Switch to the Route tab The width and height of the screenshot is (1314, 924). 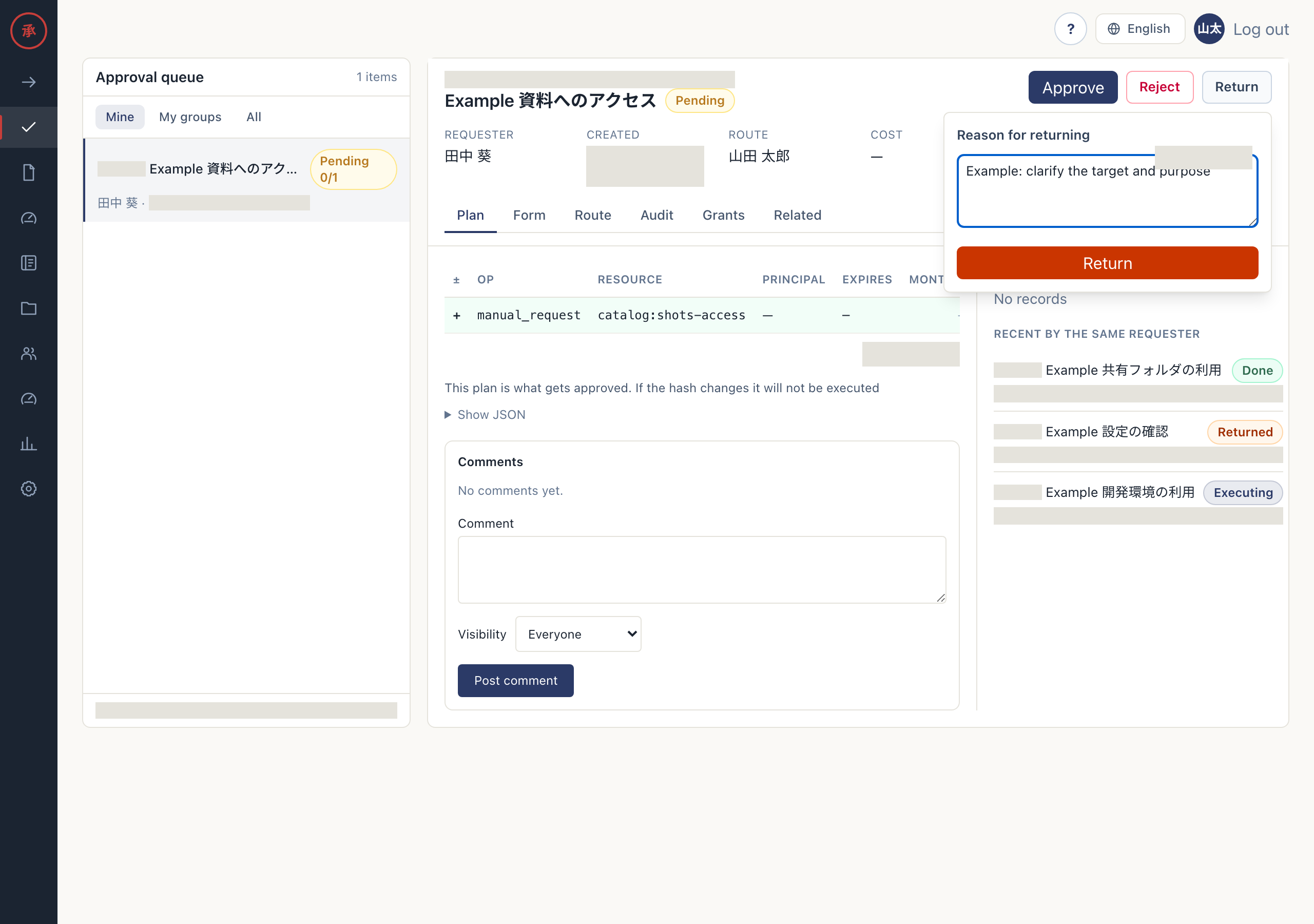[x=593, y=215]
